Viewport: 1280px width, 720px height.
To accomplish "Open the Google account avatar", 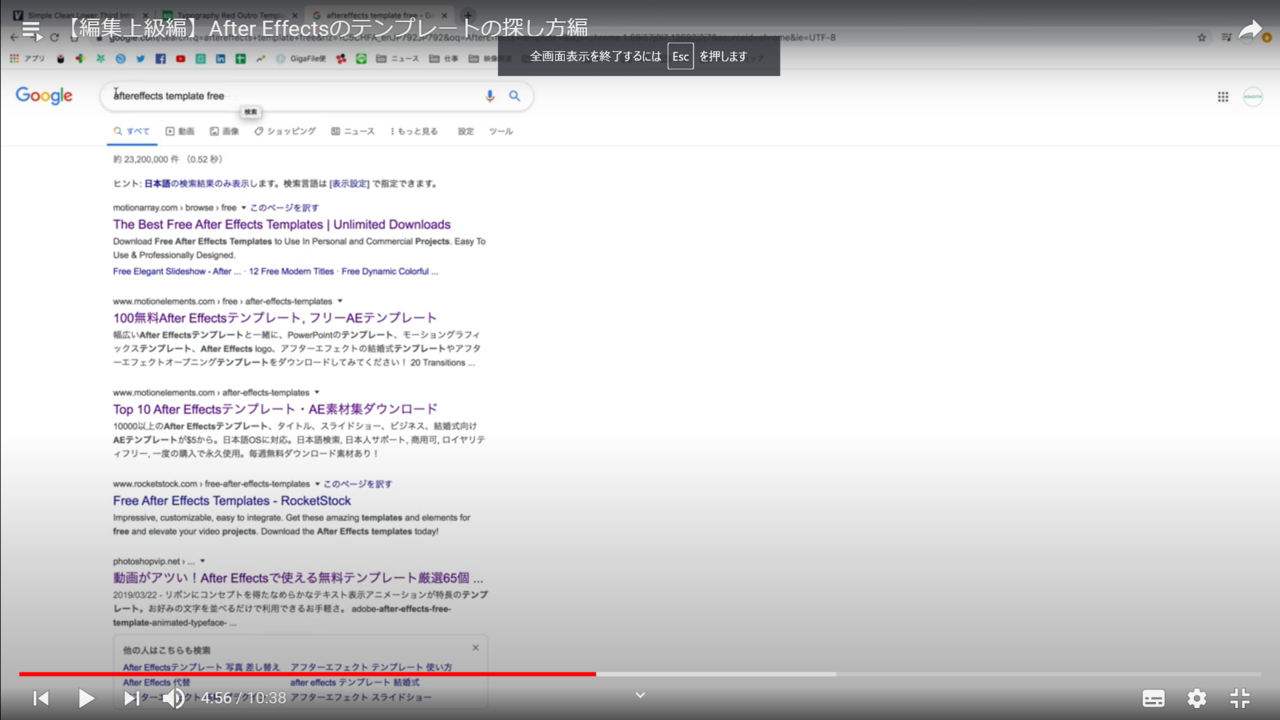I will 1253,97.
